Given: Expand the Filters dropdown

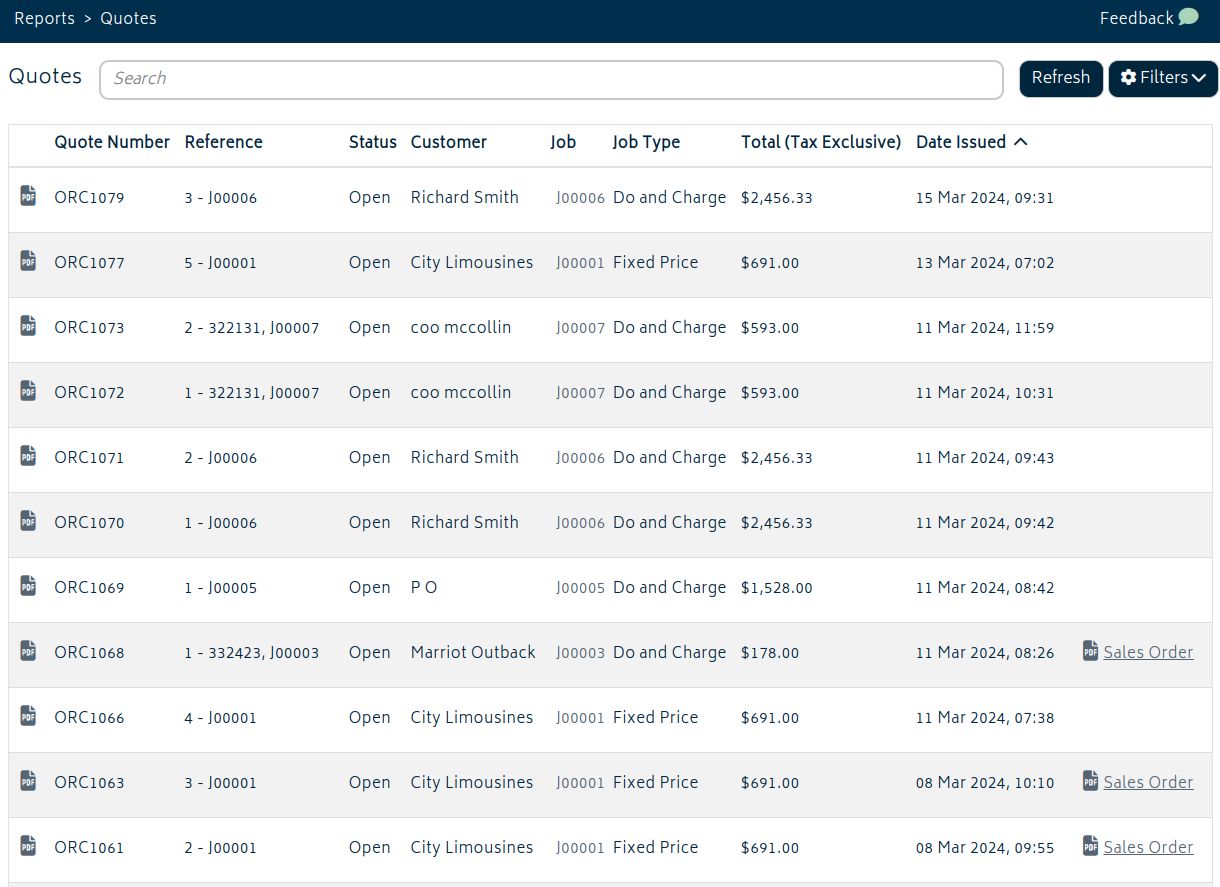Looking at the screenshot, I should (x=1163, y=78).
